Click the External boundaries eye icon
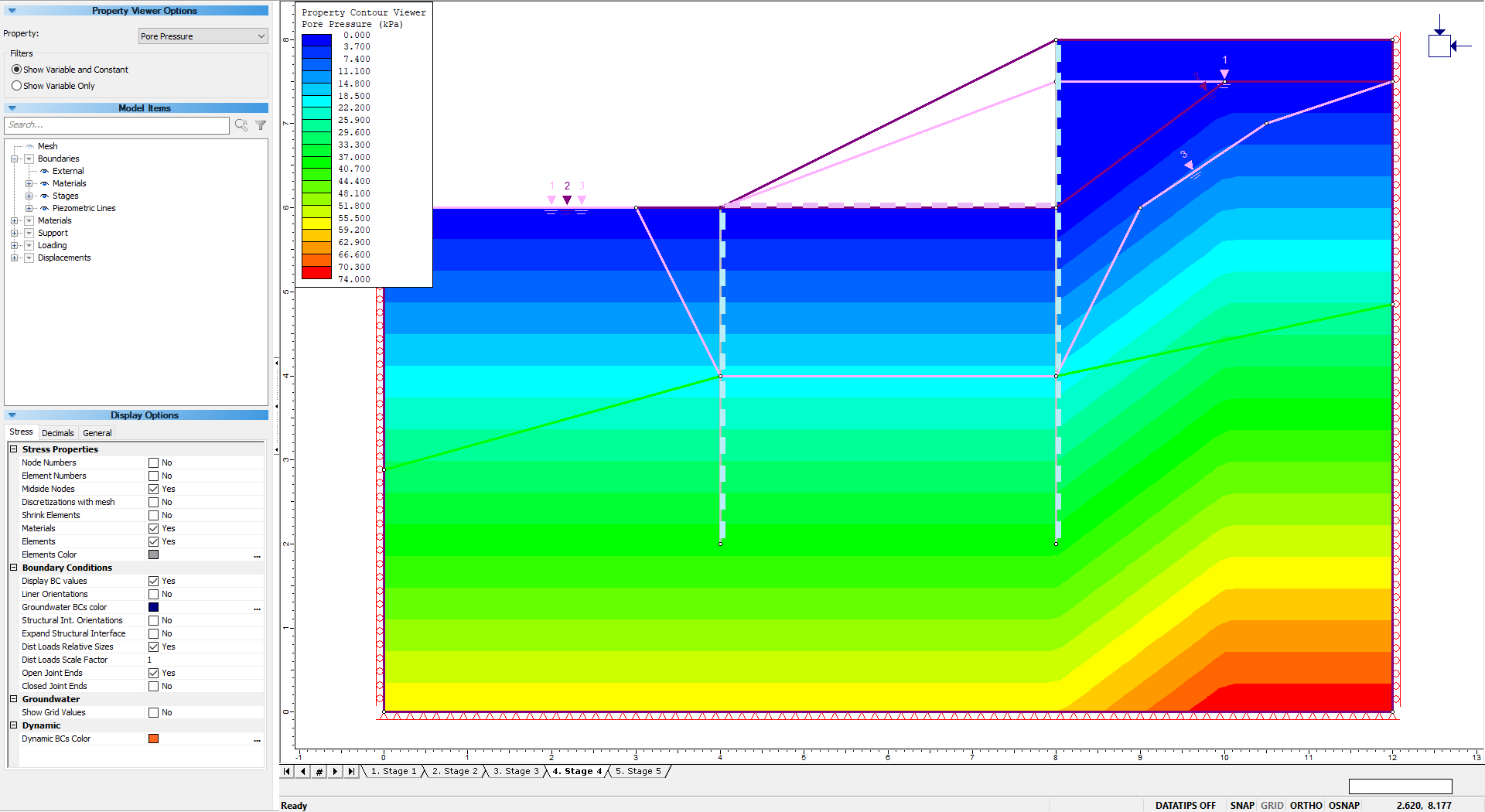The width and height of the screenshot is (1485, 812). tap(45, 171)
